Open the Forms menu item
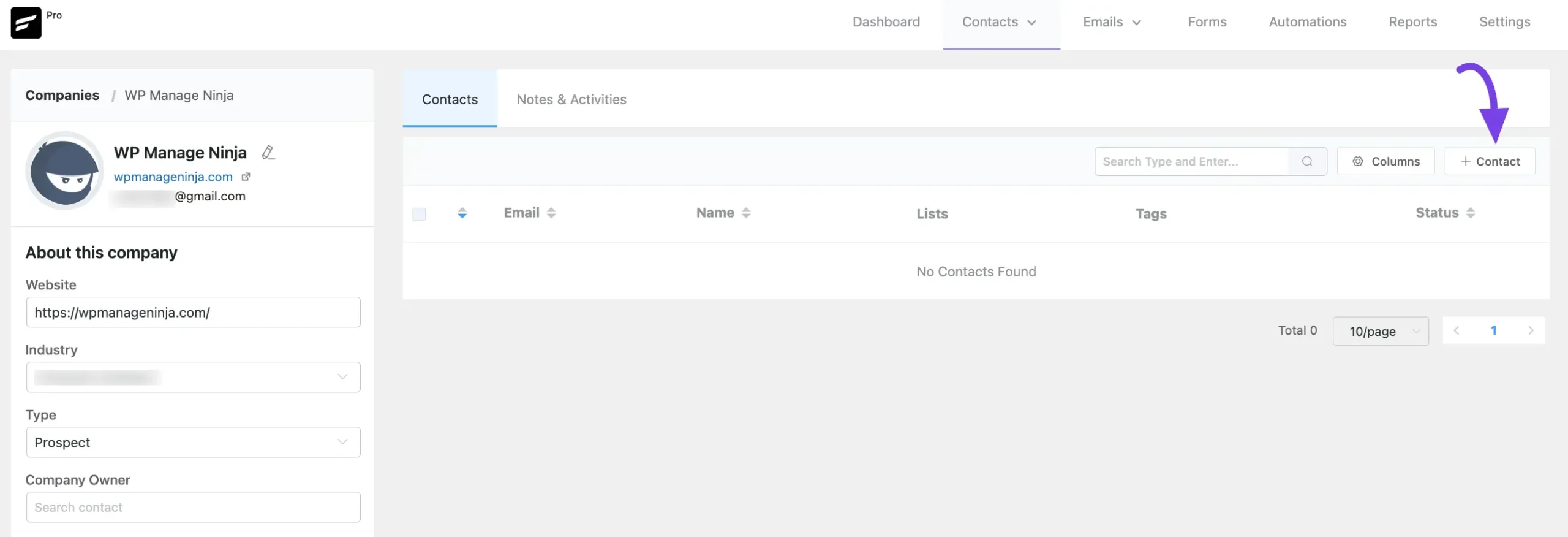 pos(1207,22)
